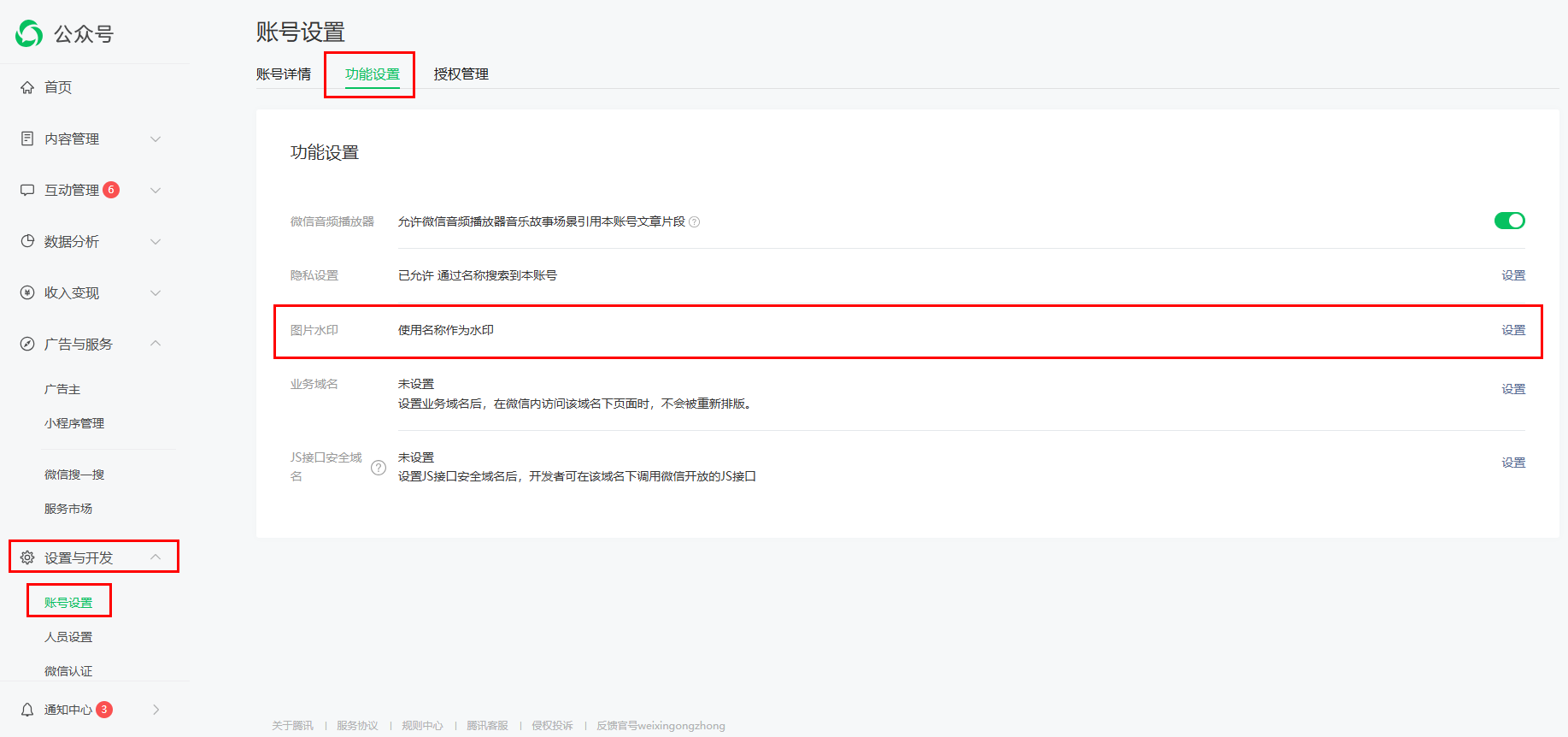
Task: Open the 授权管理 tab
Action: click(x=461, y=74)
